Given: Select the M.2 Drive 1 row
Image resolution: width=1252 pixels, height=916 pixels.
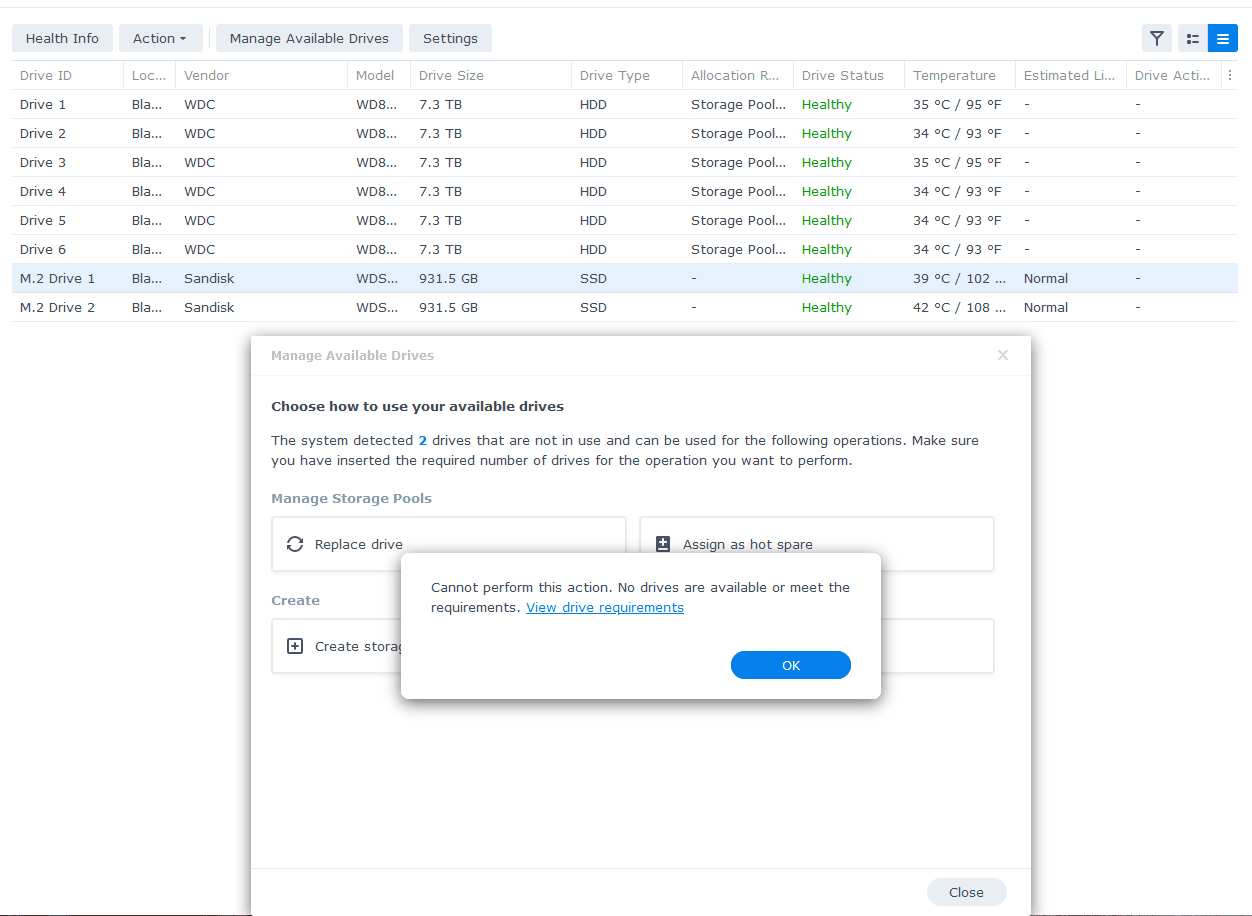Looking at the screenshot, I should click(x=625, y=278).
